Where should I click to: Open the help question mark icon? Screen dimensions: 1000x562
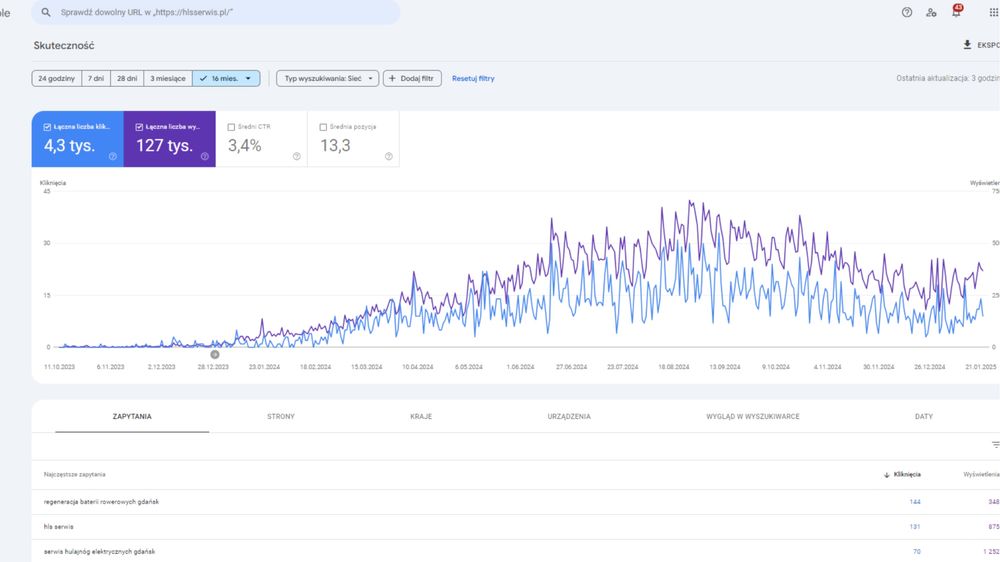(x=907, y=12)
